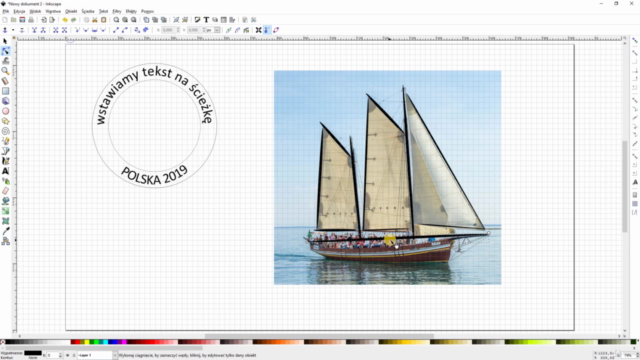Select the Selector arrow tool
The height and width of the screenshot is (360, 640).
tap(5, 41)
